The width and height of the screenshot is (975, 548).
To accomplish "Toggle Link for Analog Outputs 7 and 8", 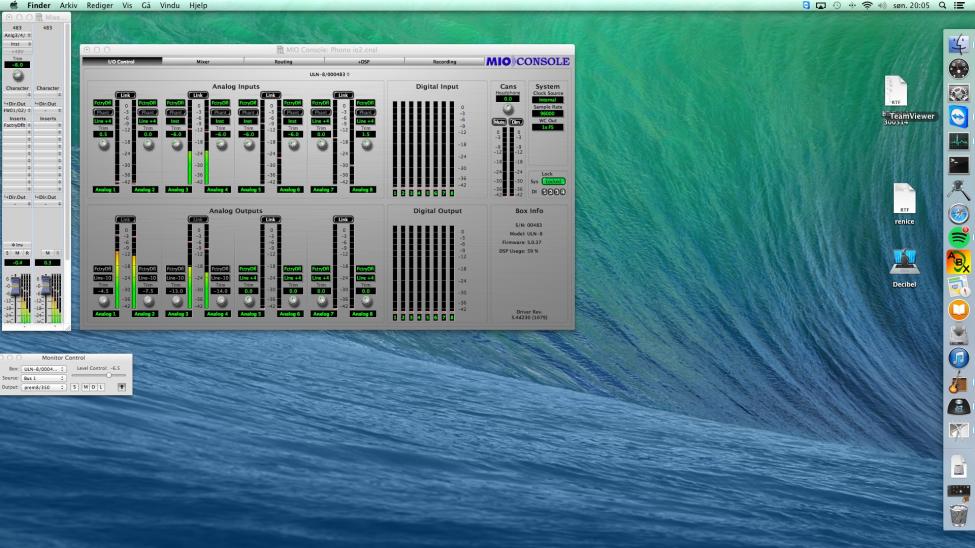I will pos(343,220).
